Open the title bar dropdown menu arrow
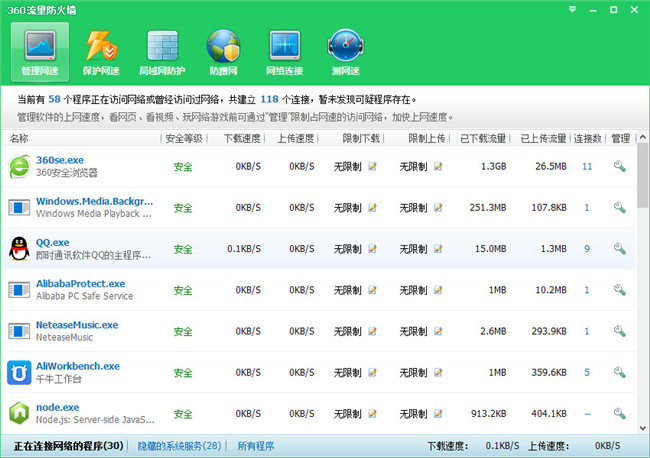Viewport: 650px width, 458px height. pyautogui.click(x=572, y=8)
